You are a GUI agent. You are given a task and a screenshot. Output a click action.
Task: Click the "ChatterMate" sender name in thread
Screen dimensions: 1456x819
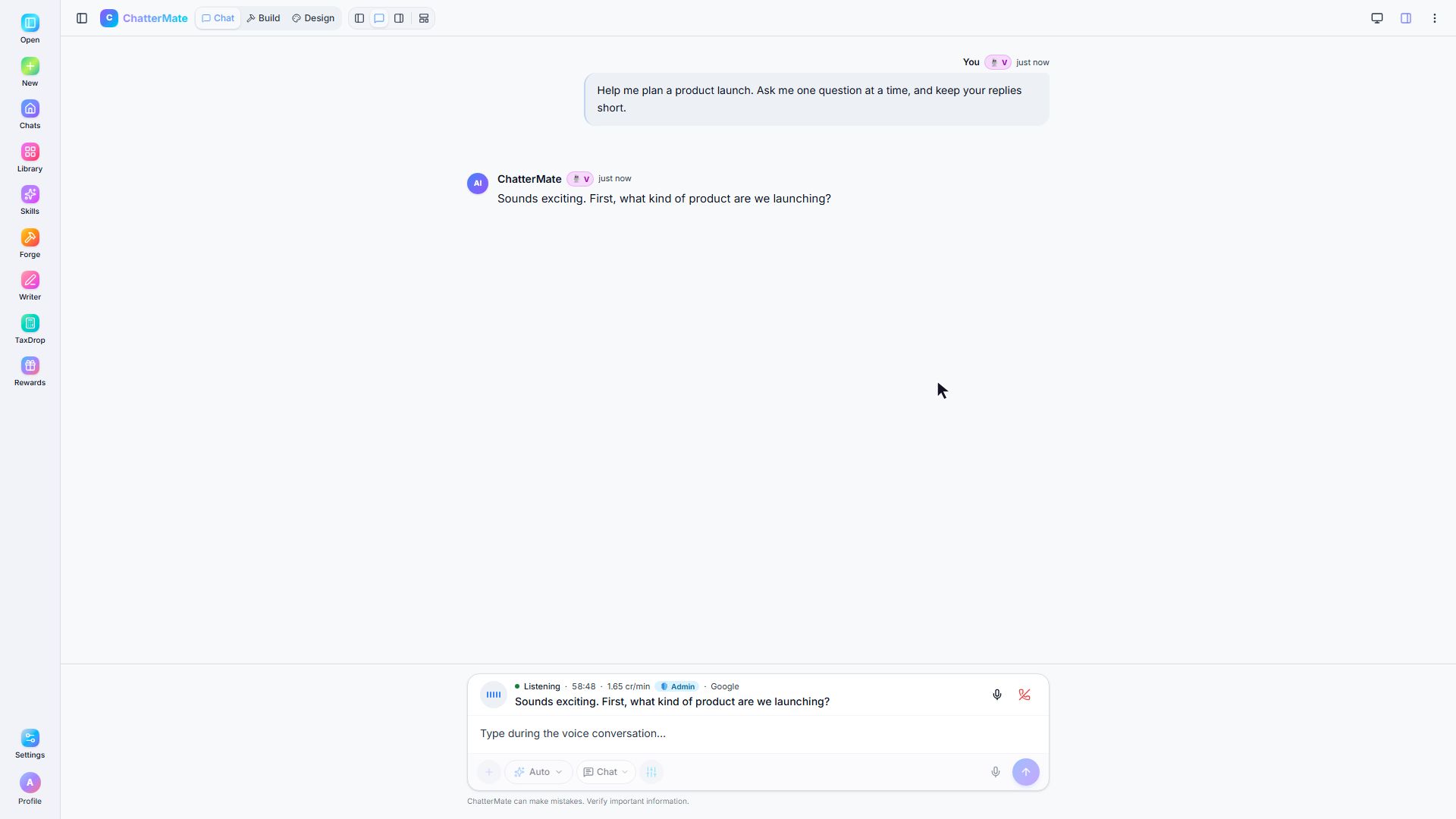529,179
